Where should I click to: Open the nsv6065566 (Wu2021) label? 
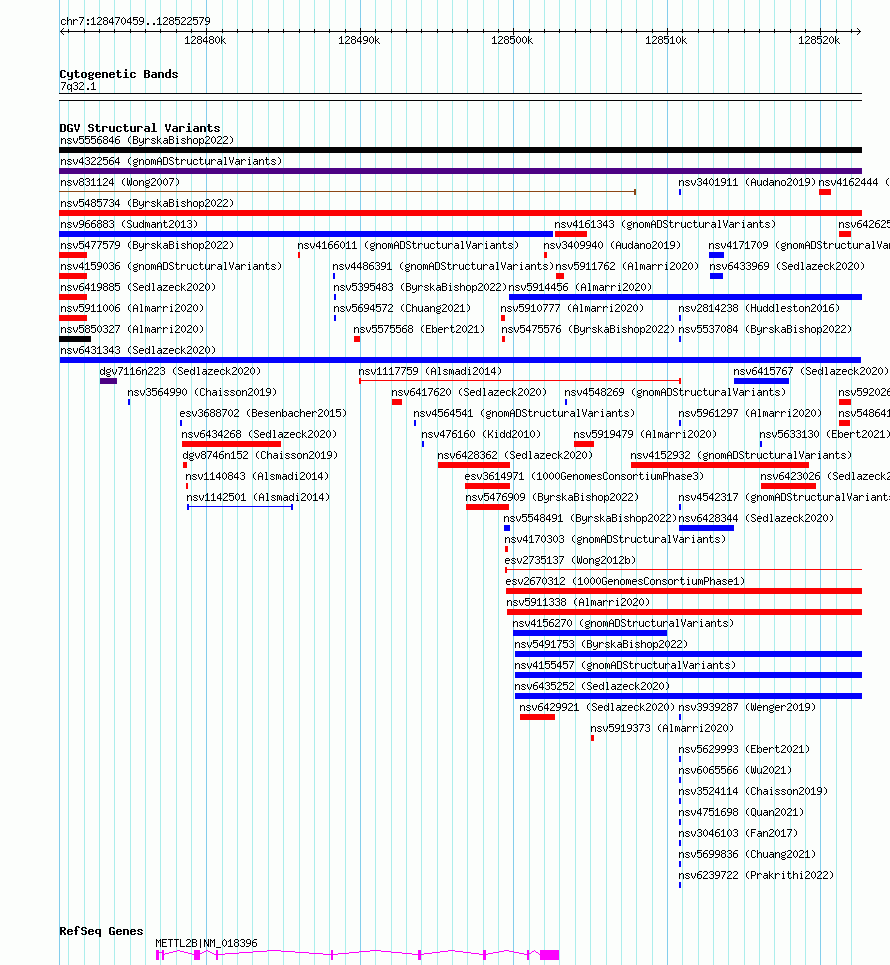pos(735,771)
